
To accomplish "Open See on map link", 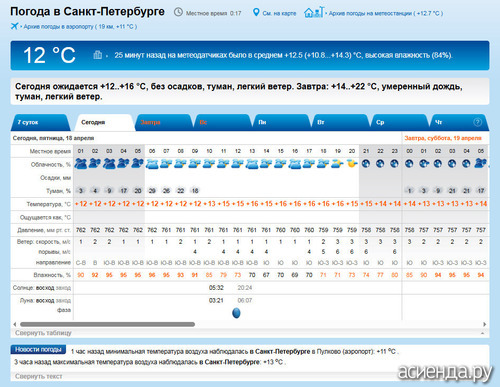I will 279,13.
